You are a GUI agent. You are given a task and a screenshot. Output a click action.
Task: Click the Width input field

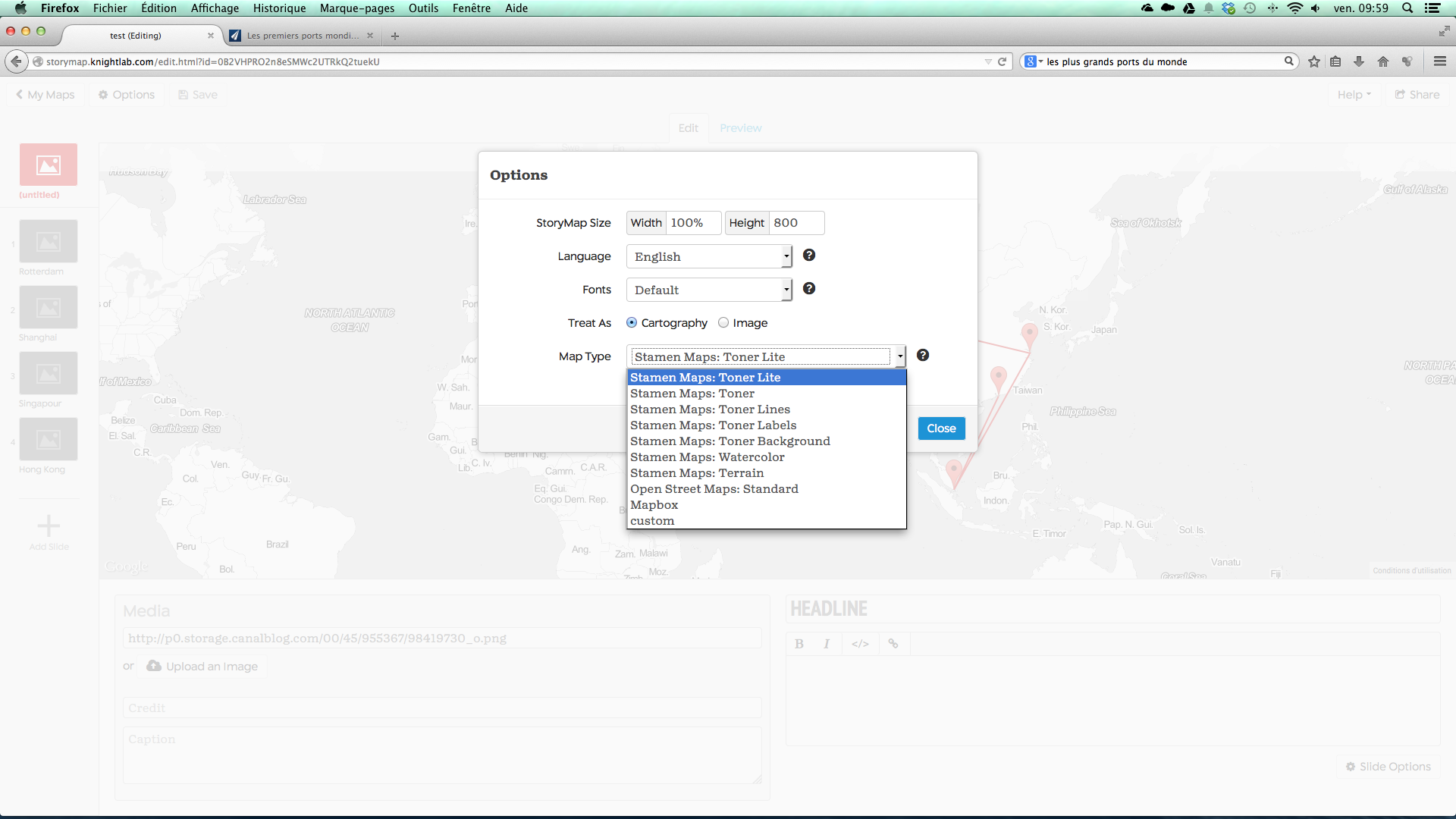pyautogui.click(x=692, y=223)
